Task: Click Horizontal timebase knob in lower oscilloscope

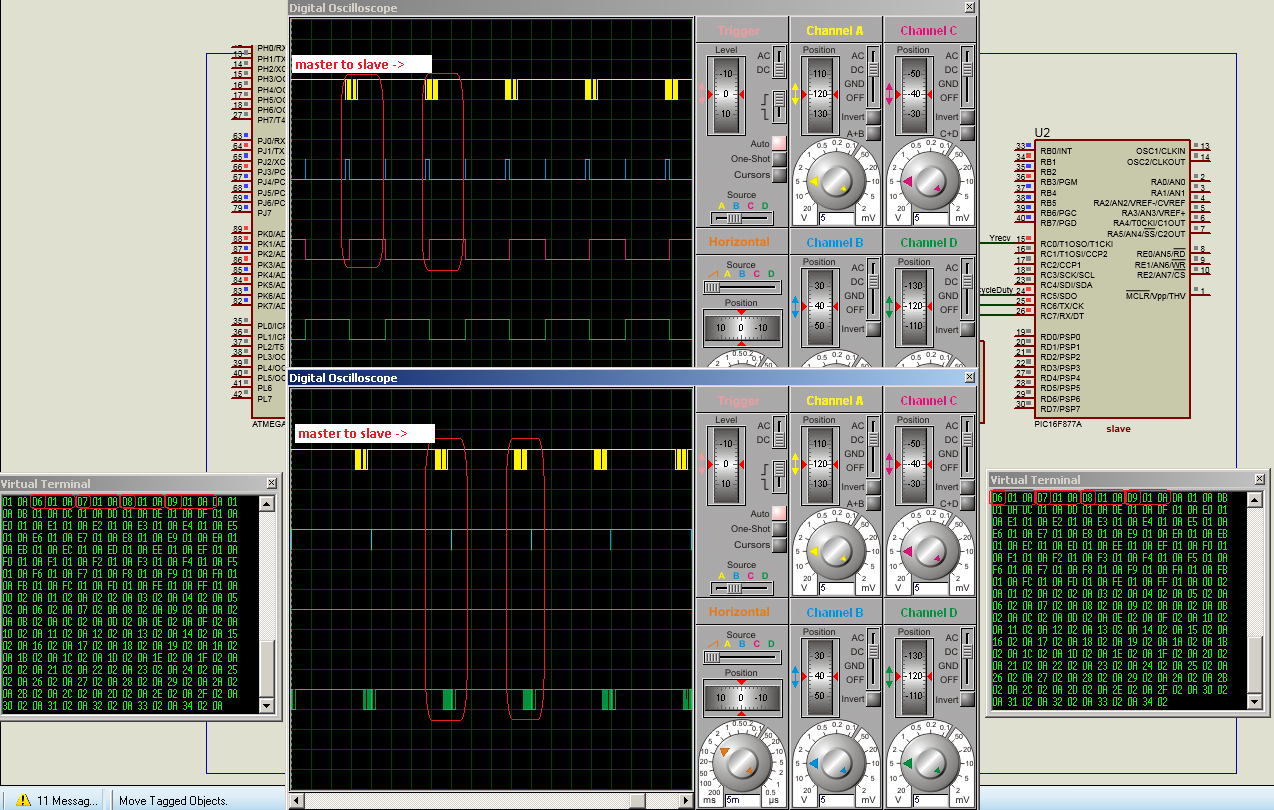Action: (x=741, y=763)
